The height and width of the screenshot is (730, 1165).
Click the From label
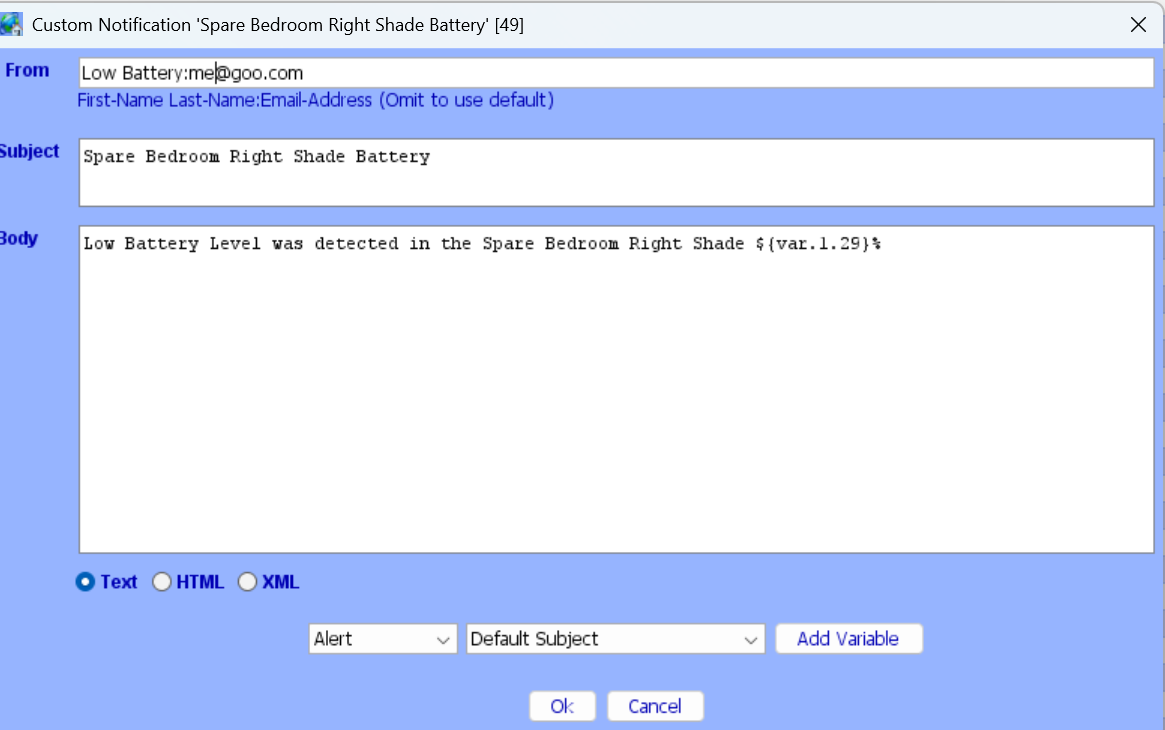(27, 71)
